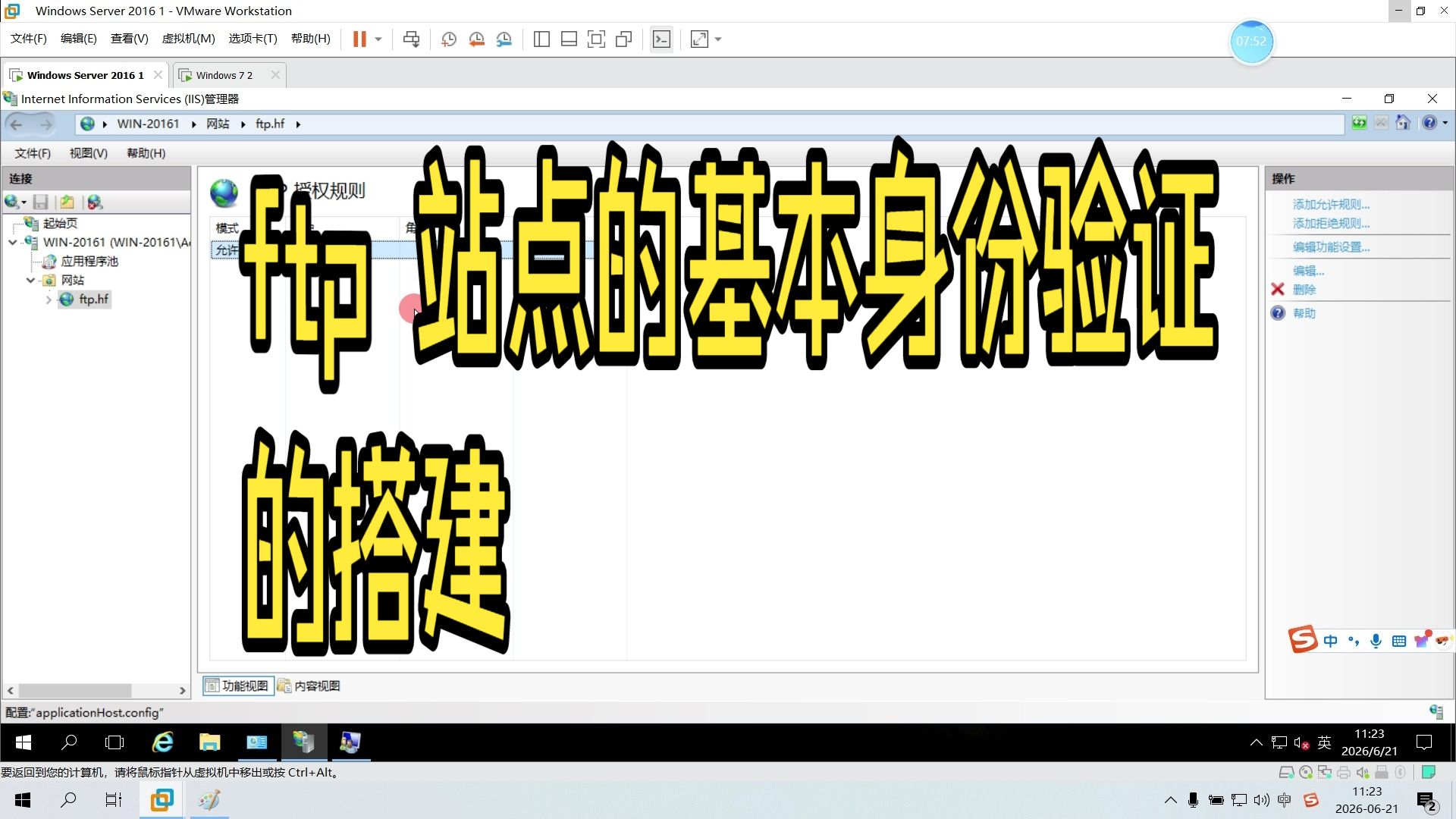Expand the stretch display dropdown arrow
The height and width of the screenshot is (819, 1456).
tap(717, 39)
